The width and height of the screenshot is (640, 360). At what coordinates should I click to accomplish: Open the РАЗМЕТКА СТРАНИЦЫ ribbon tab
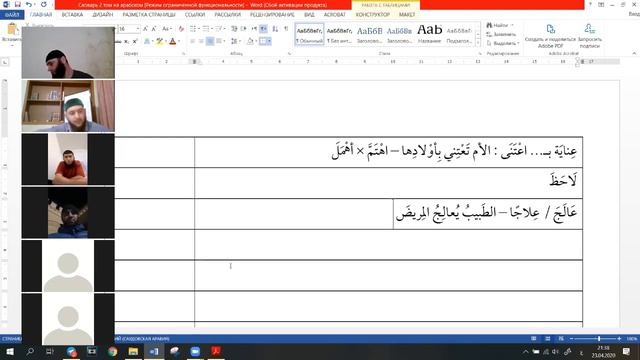[149, 15]
